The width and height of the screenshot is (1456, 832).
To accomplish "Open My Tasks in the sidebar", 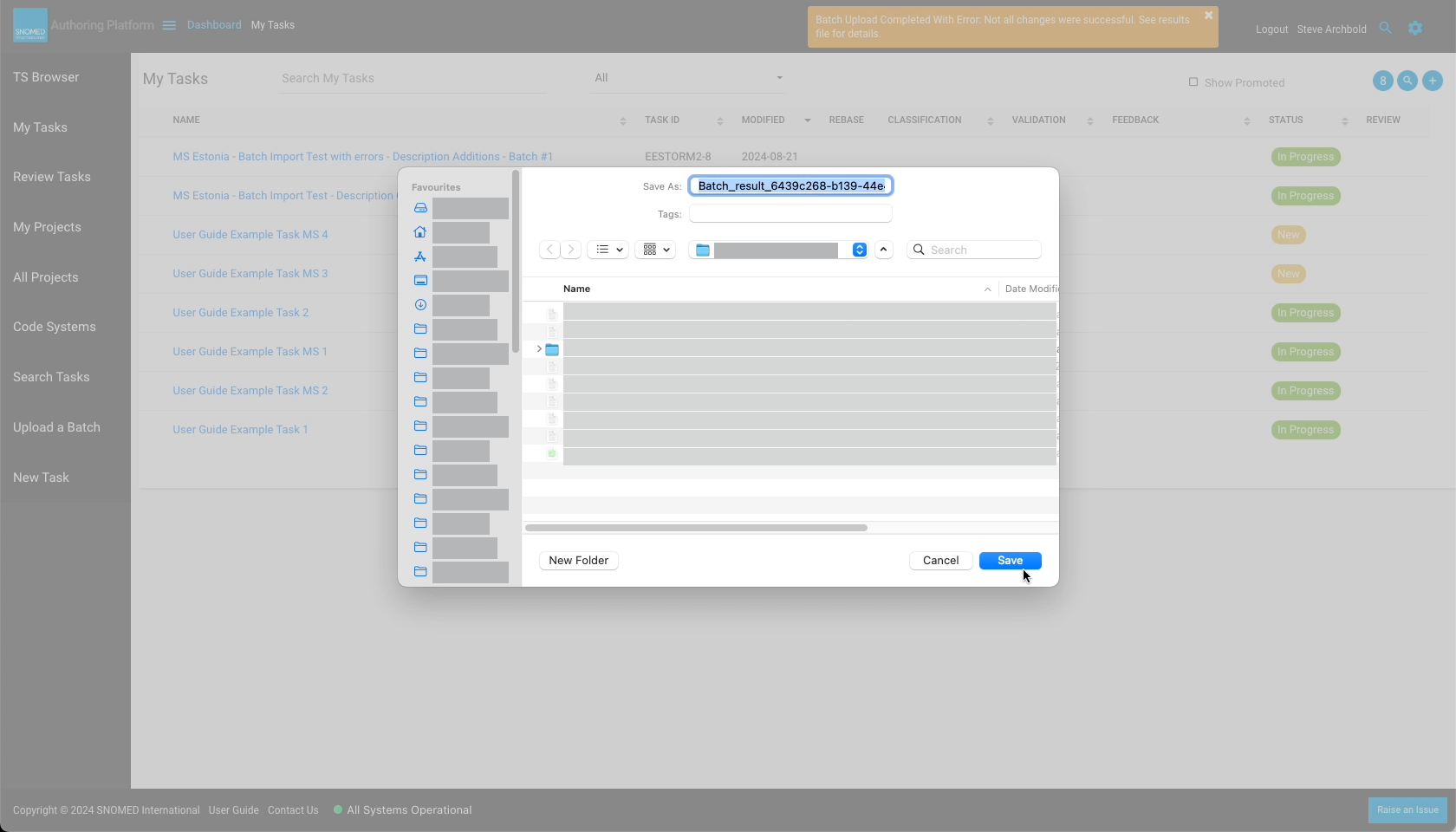I will [40, 127].
